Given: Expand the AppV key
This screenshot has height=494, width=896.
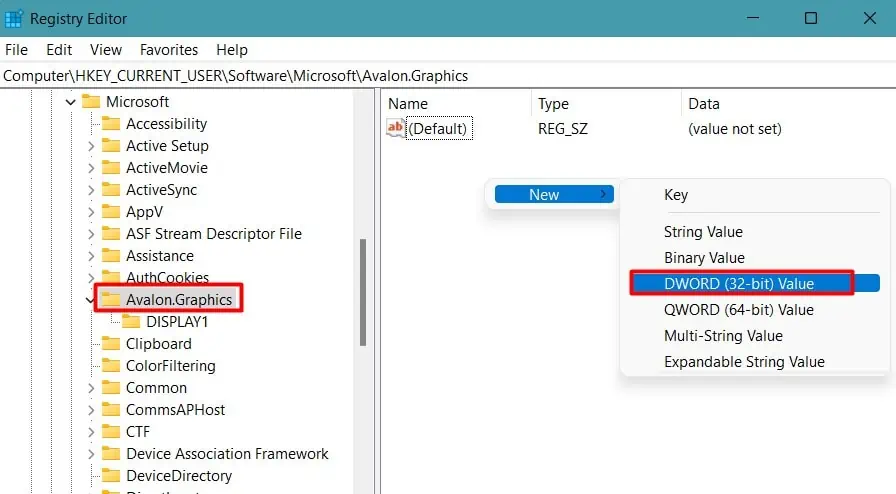Looking at the screenshot, I should [91, 212].
